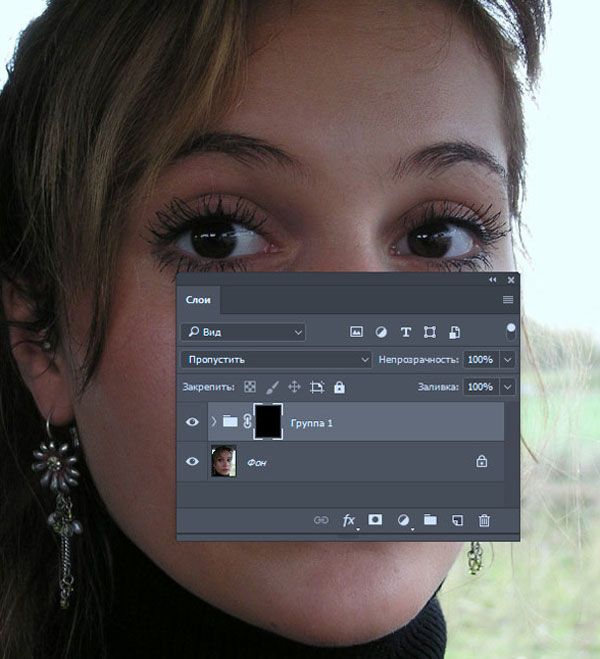Filter for smart objects icon
Screen dimensions: 600x659
(x=454, y=332)
